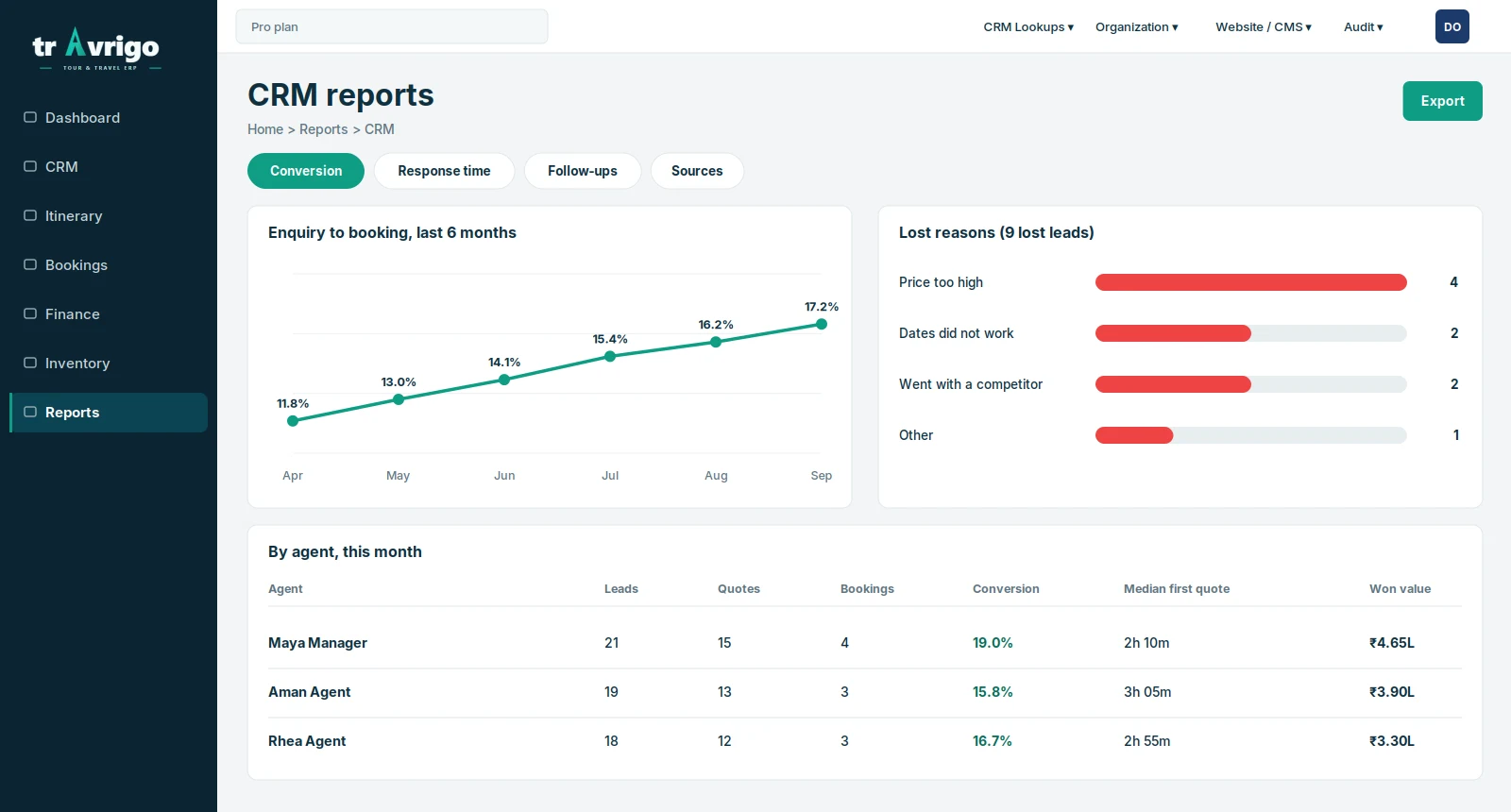Click the Sep 17.2% chart point
This screenshot has height=812, width=1511.
click(822, 324)
